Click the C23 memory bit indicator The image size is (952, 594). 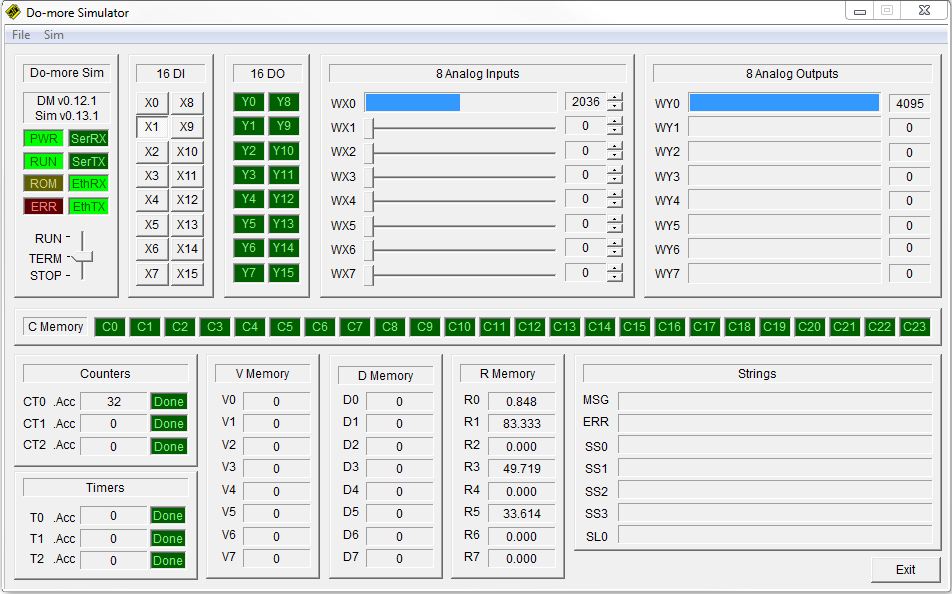tap(914, 327)
